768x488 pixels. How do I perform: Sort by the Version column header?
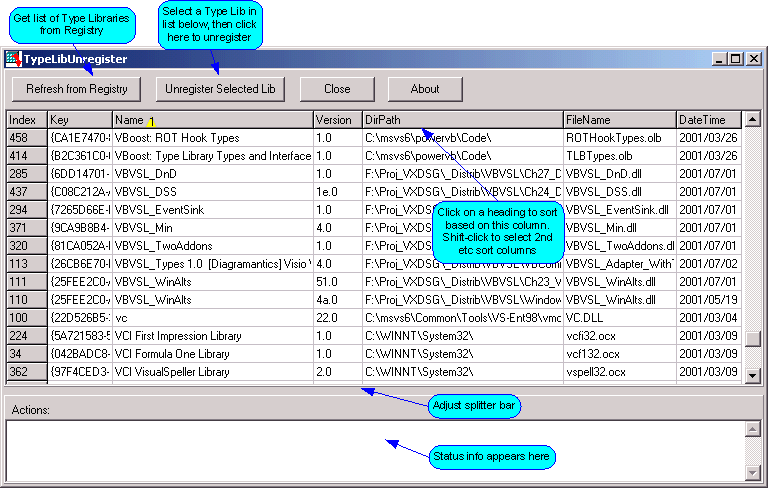(x=338, y=120)
